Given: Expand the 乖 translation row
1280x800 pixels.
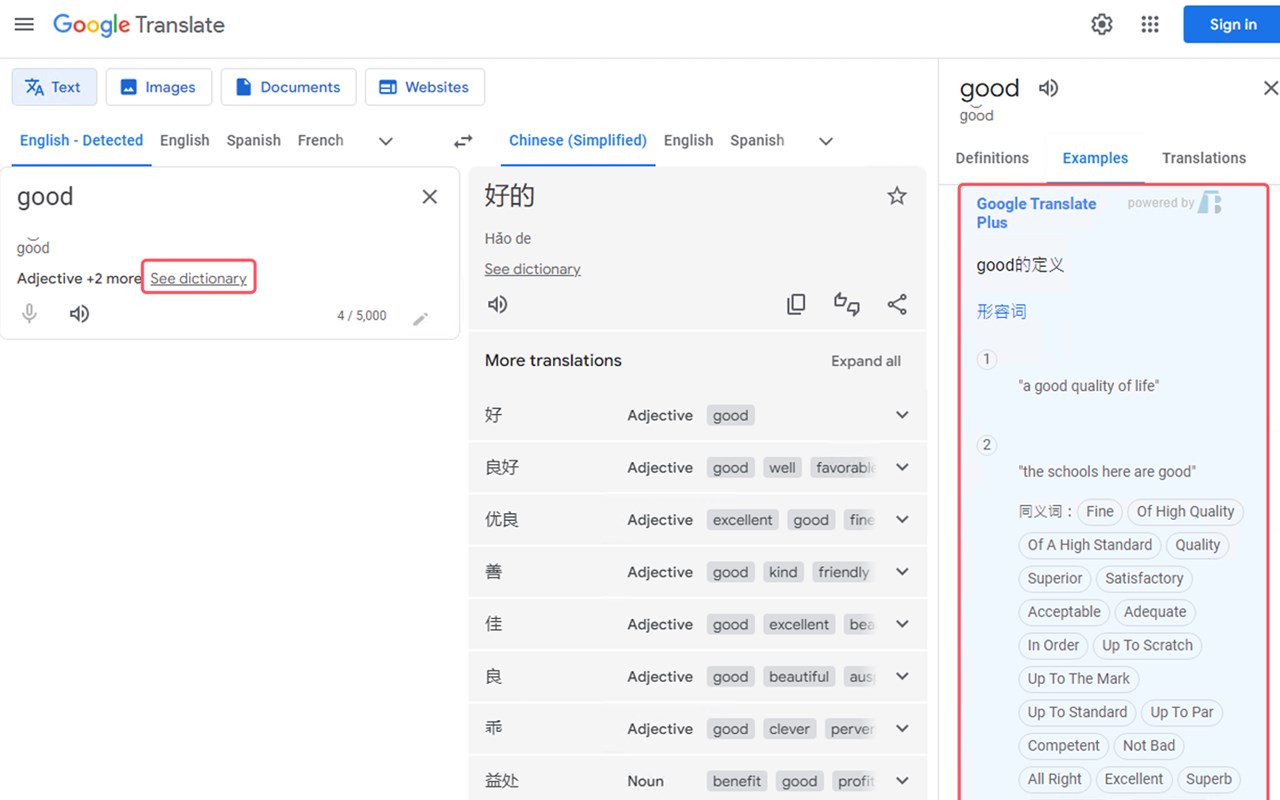Looking at the screenshot, I should [x=902, y=729].
